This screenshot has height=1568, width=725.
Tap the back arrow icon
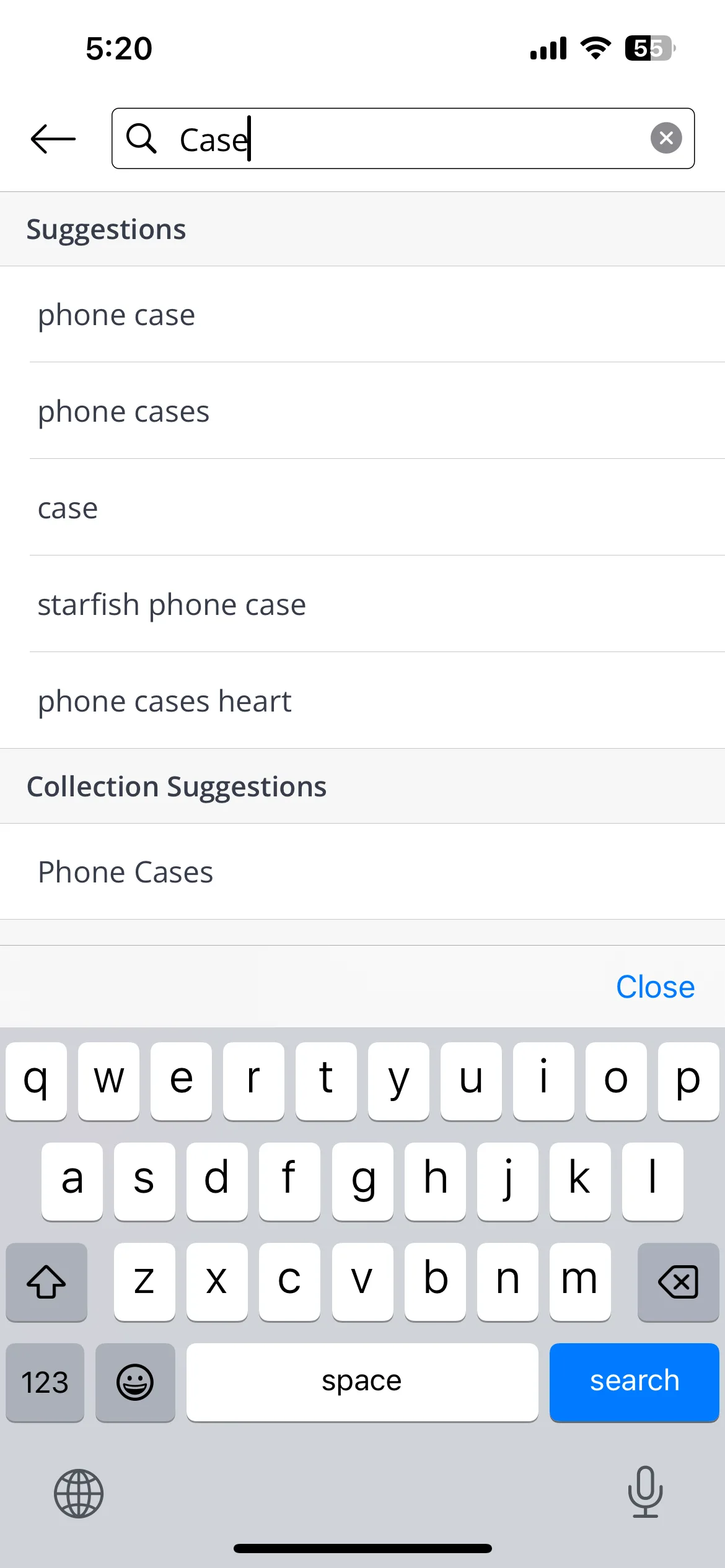[53, 139]
